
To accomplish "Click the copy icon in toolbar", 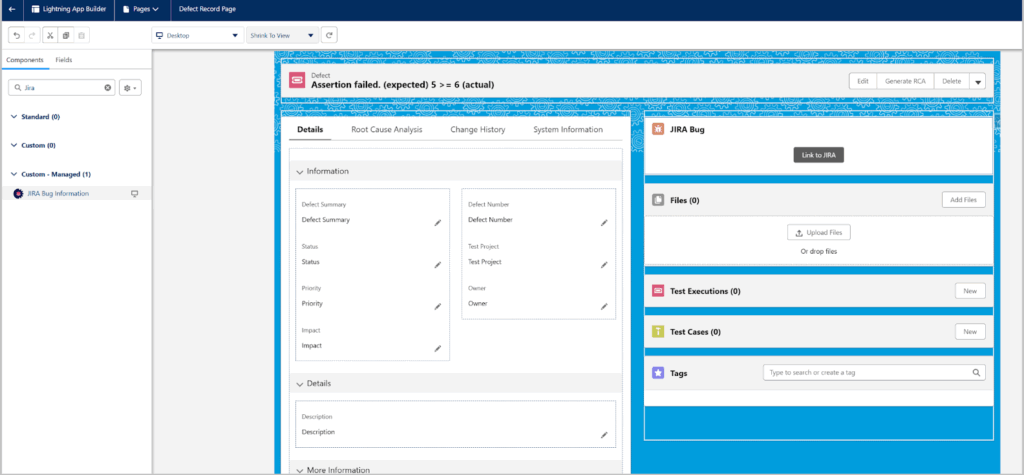I will point(65,35).
